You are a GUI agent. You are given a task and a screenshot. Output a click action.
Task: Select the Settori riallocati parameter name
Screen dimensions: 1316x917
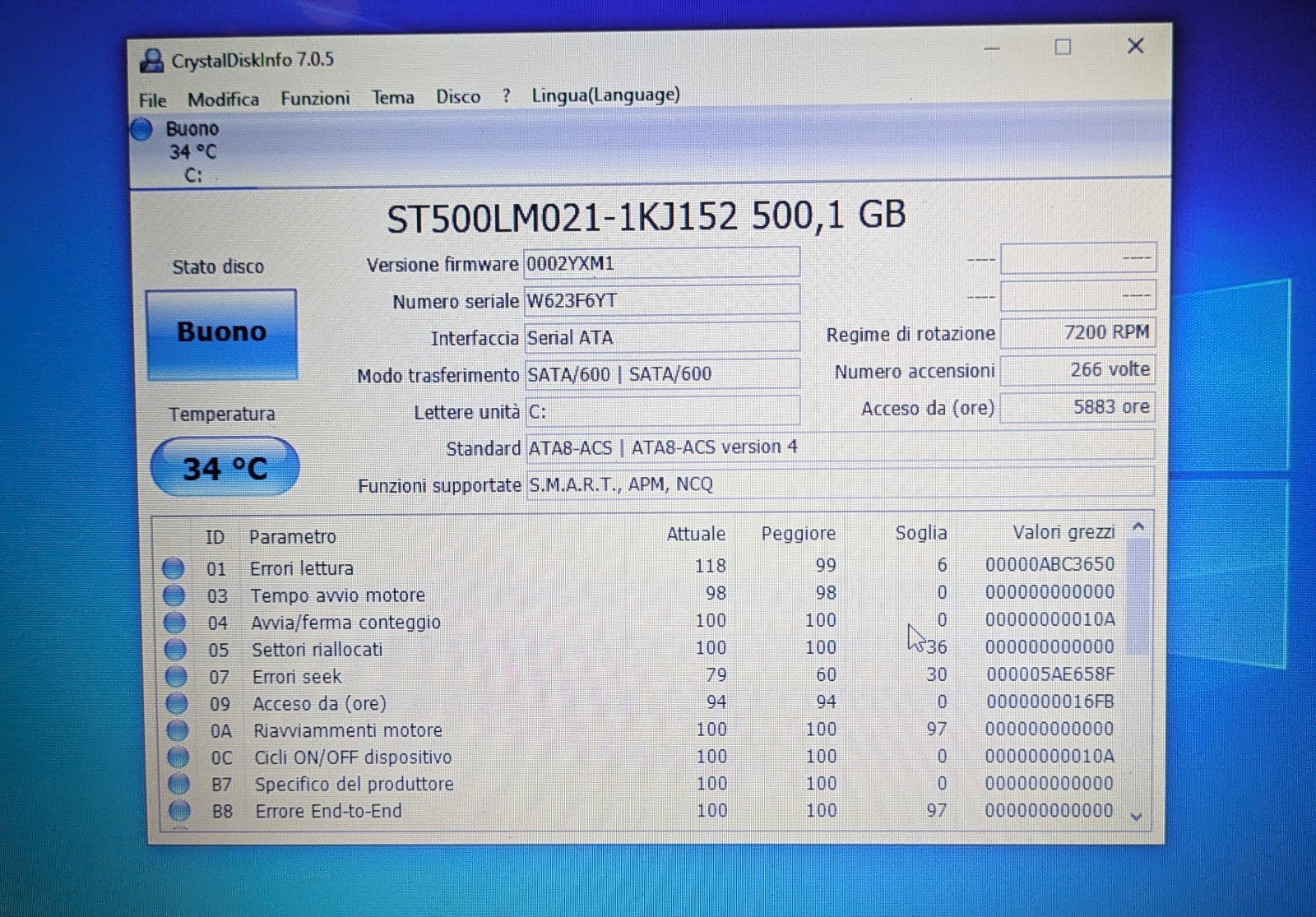pyautogui.click(x=317, y=649)
